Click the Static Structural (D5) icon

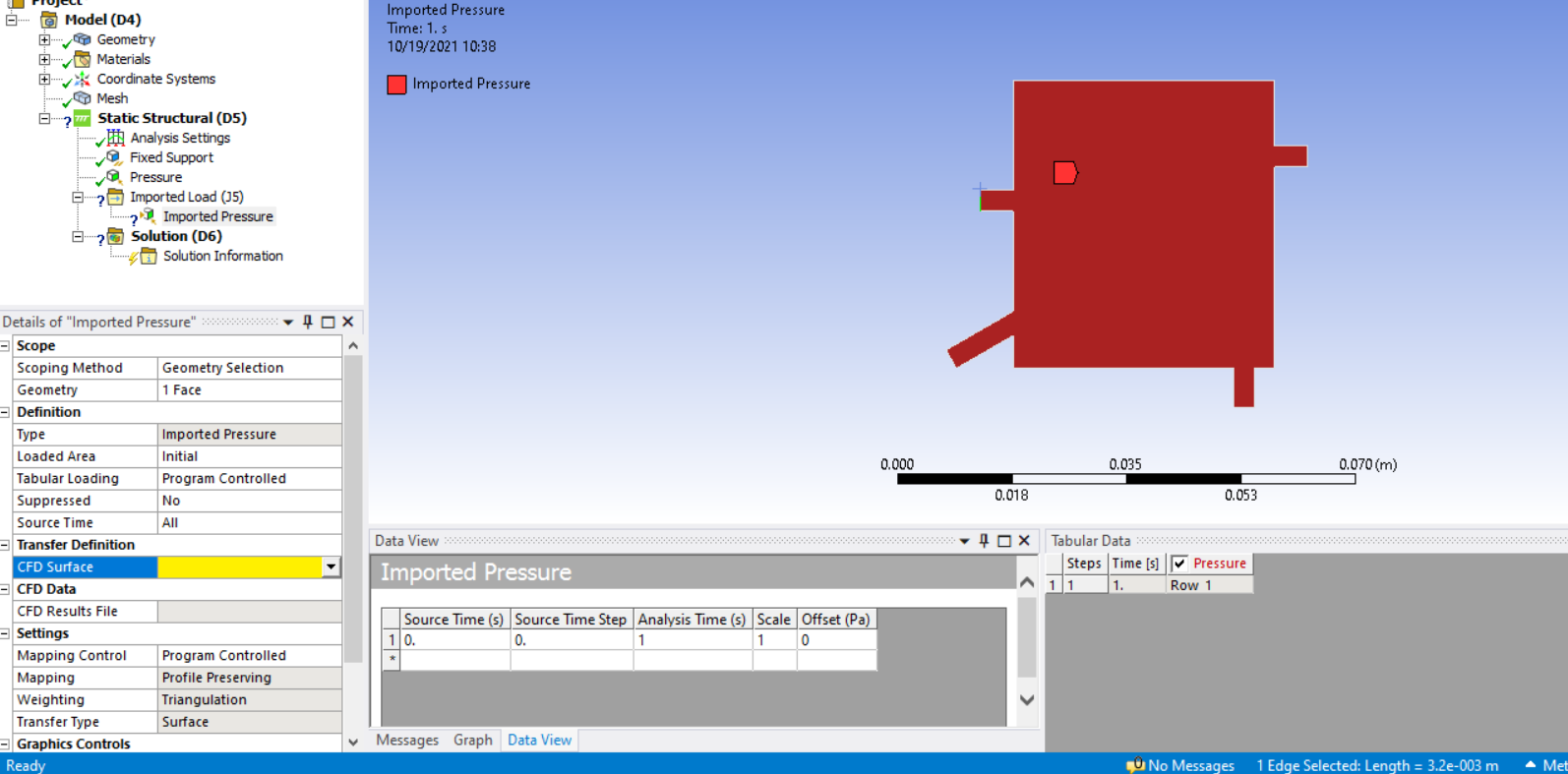click(82, 118)
